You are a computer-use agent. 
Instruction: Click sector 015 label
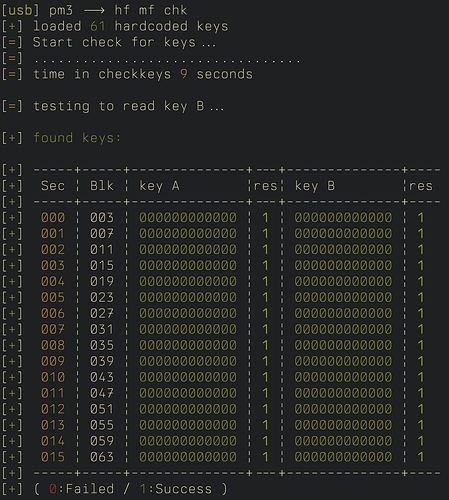tap(53, 457)
